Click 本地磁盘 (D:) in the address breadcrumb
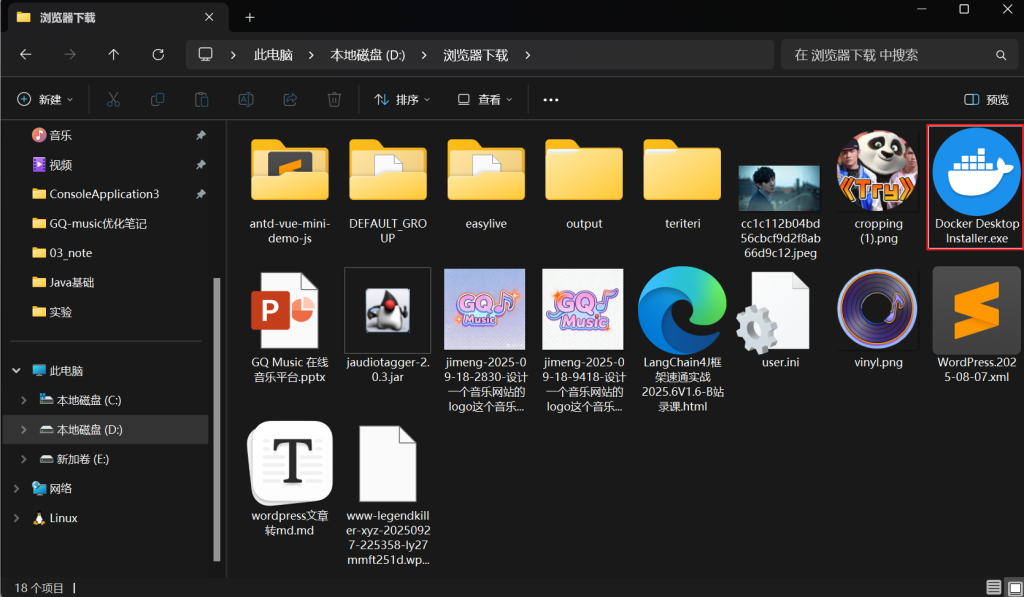Screen dimensions: 1024x597 [367, 55]
